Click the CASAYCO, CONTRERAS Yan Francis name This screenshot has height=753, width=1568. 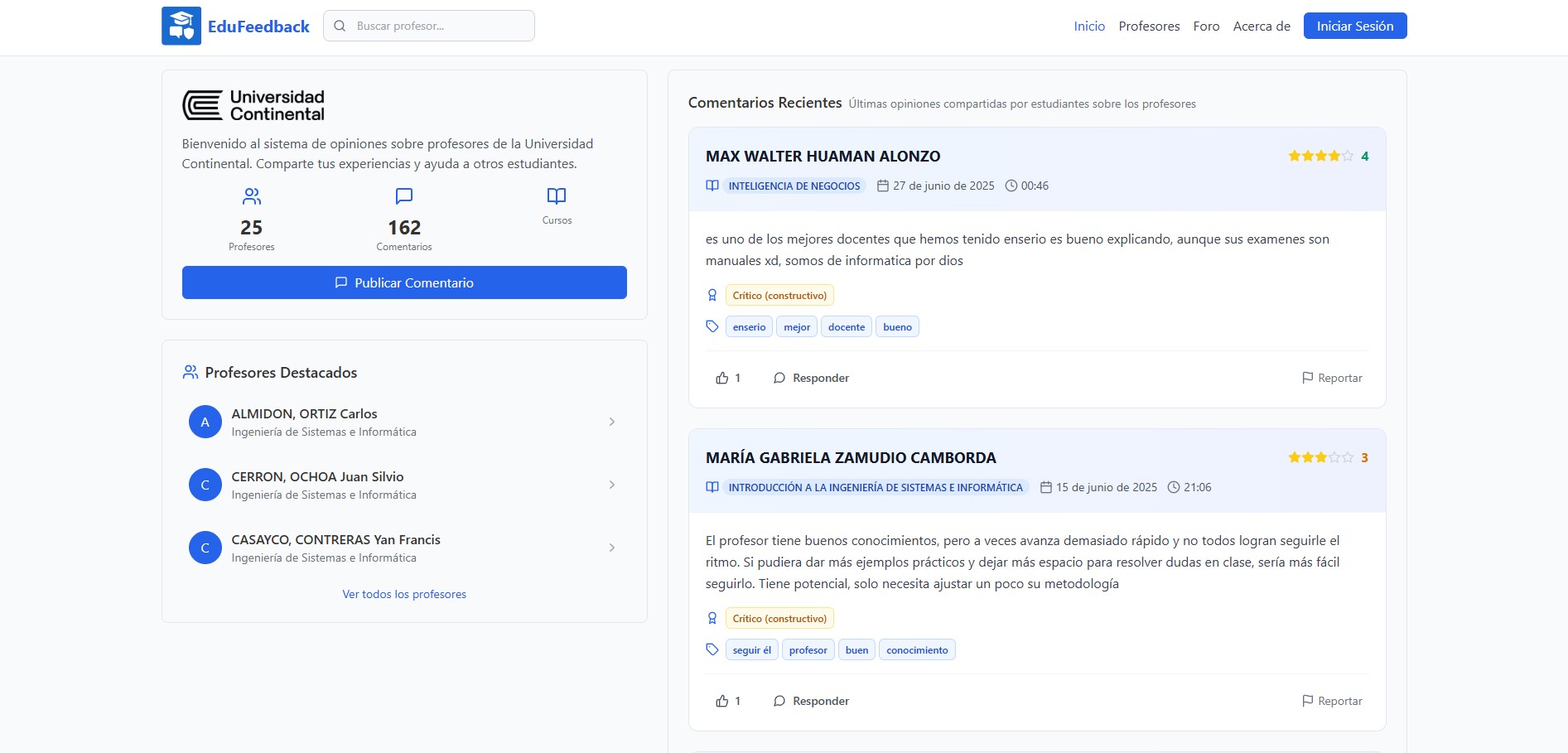coord(335,539)
